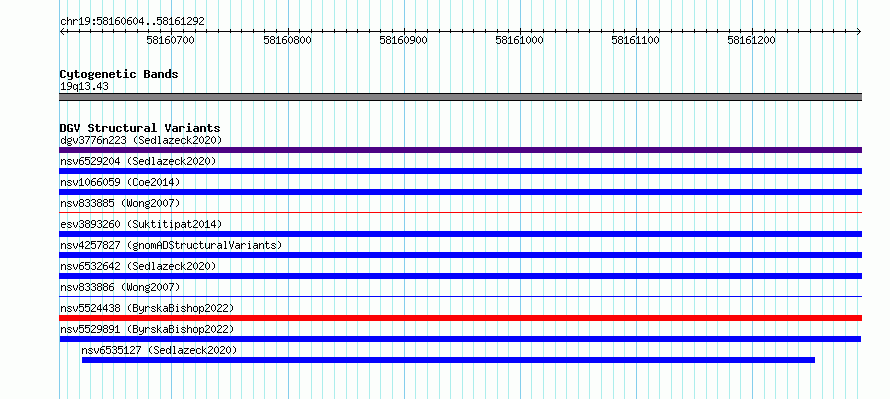Select nsv6532642 (Sedlazeck2020) label
Screen dimensions: 890x399
point(138,266)
